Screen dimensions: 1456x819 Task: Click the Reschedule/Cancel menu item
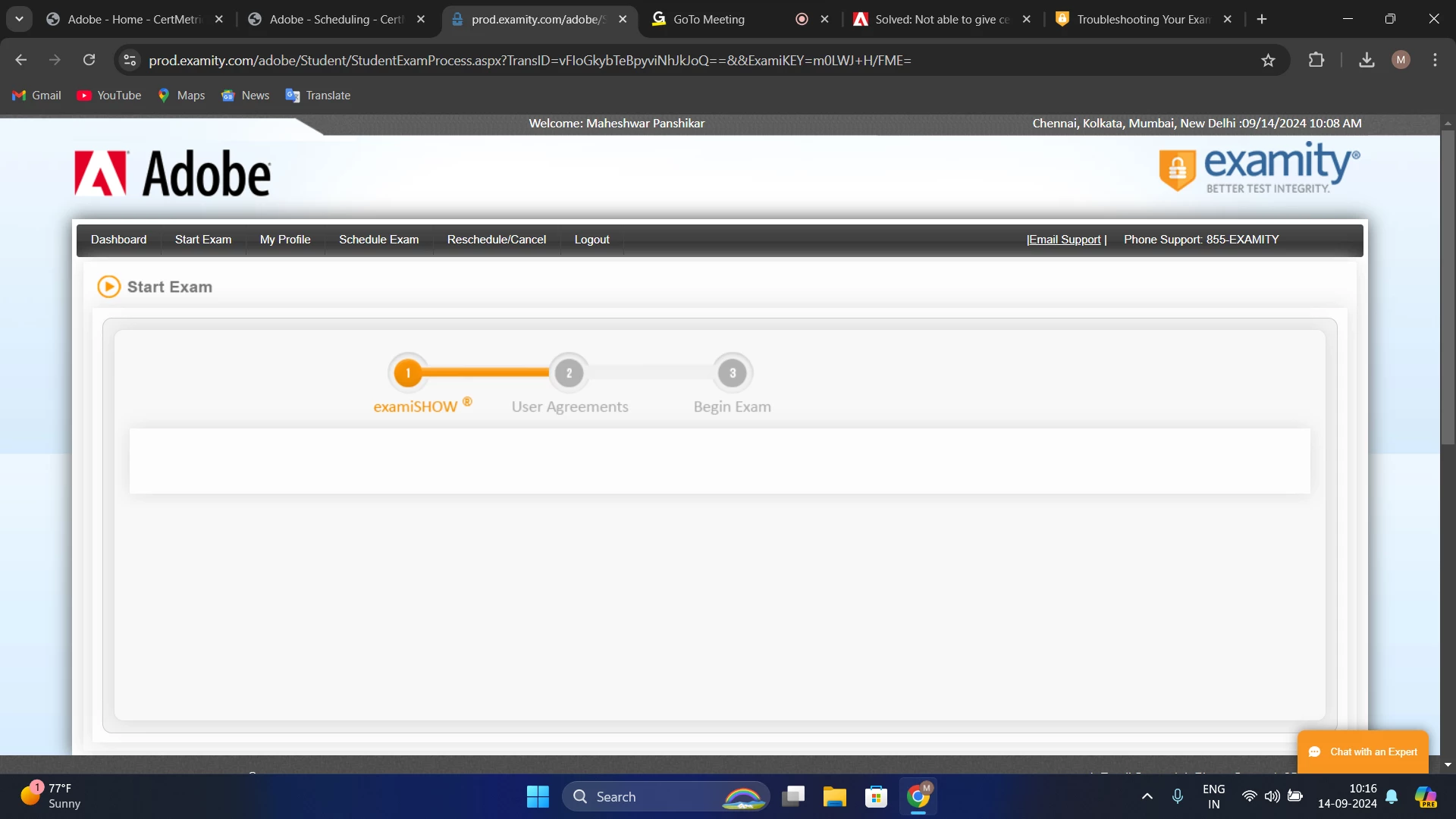496,240
